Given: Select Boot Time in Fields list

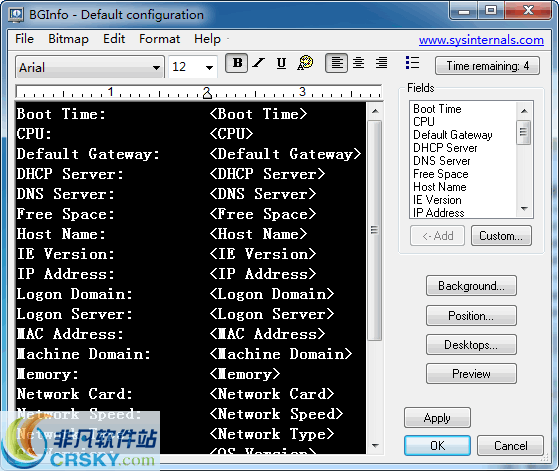Looking at the screenshot, I should coord(437,109).
